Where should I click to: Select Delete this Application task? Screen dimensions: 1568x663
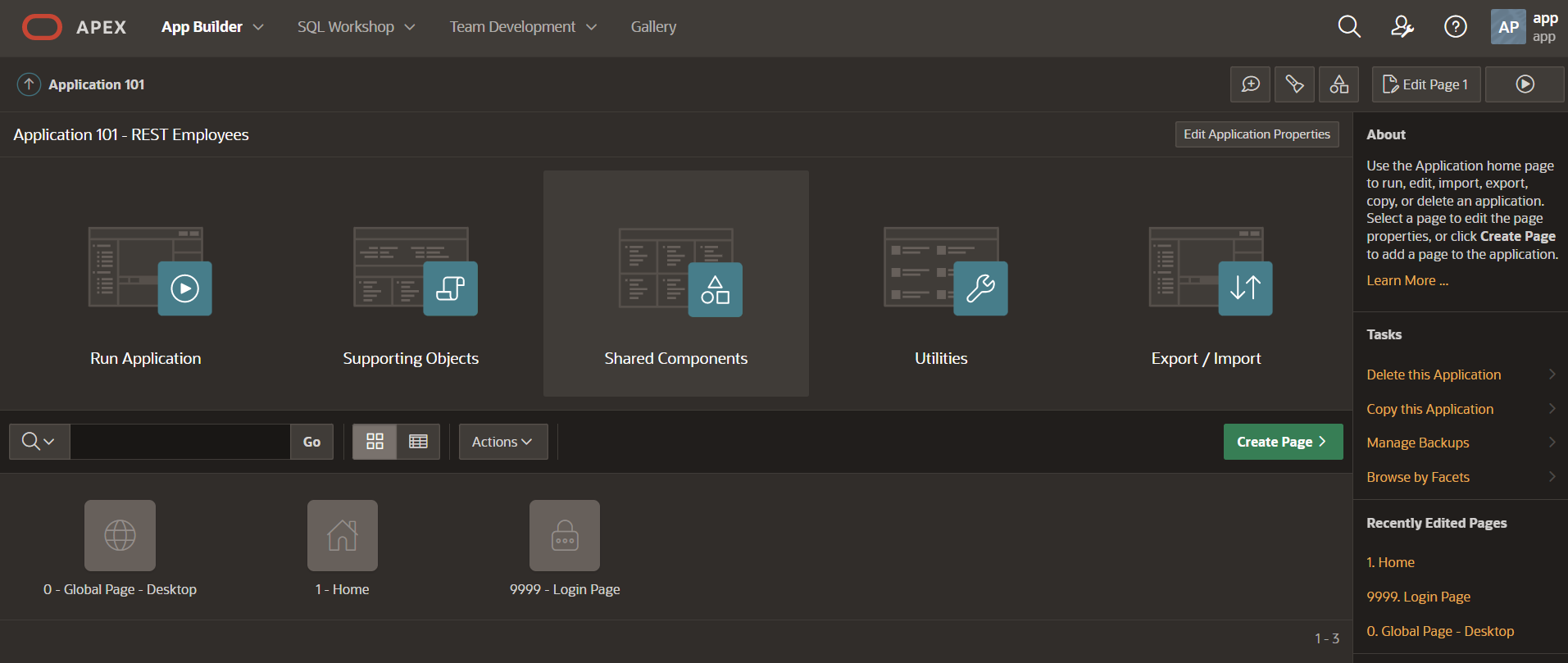click(1434, 375)
